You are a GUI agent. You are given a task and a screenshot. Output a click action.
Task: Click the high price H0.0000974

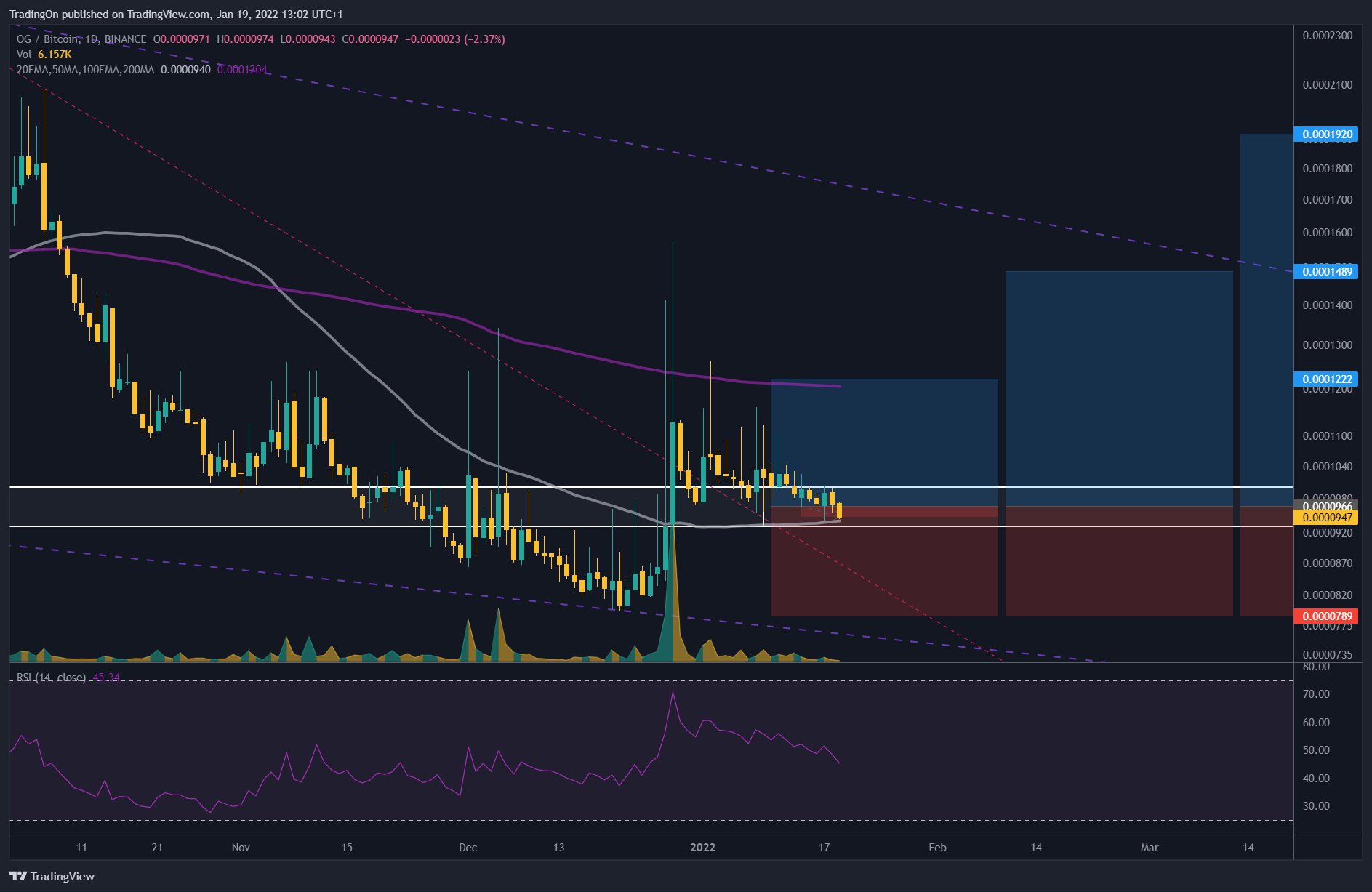245,39
